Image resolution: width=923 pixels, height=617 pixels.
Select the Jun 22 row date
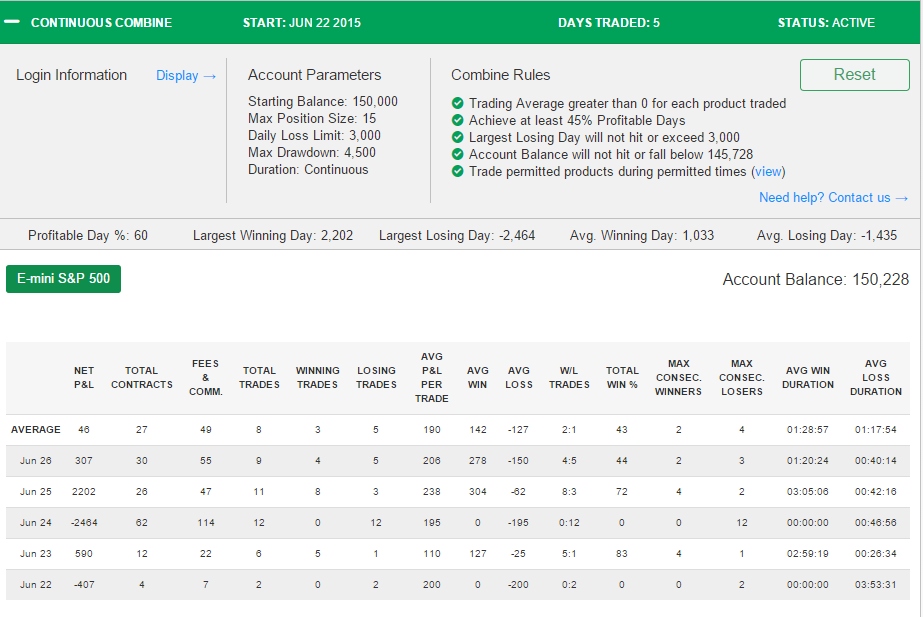tap(36, 585)
